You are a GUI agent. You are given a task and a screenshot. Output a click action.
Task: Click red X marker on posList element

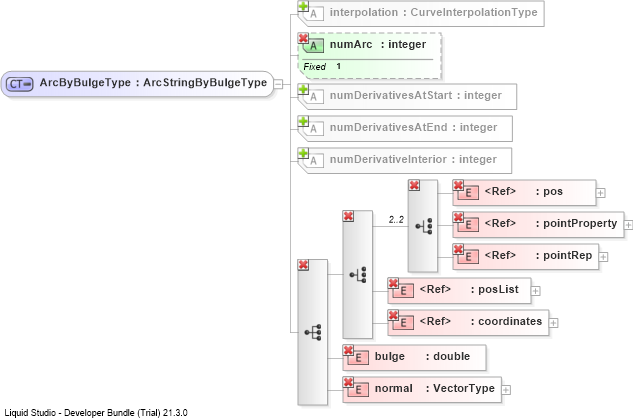coord(393,283)
